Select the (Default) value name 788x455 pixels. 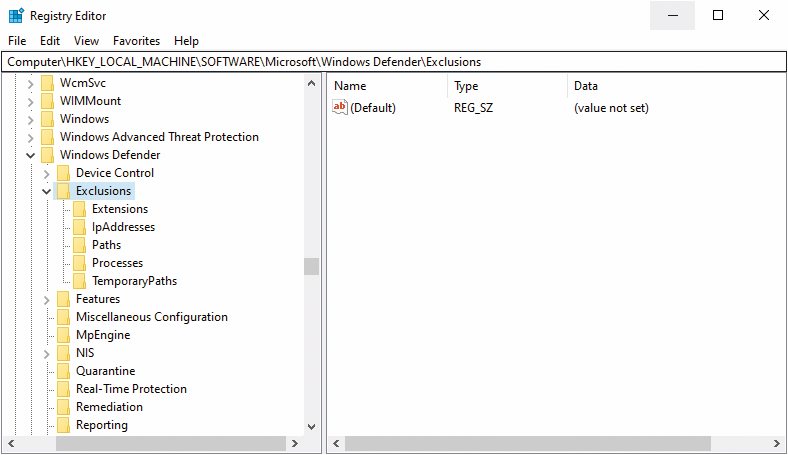pos(373,108)
